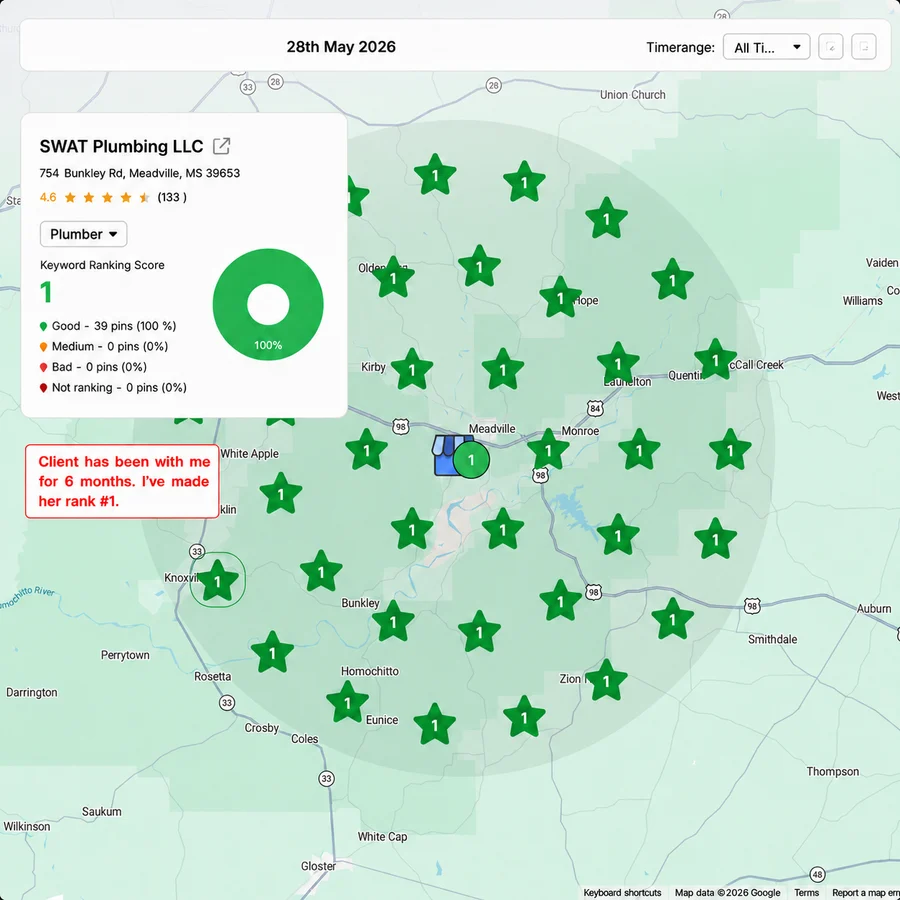Expand the Plumber keyword dropdown
The image size is (900, 900).
[x=84, y=234]
